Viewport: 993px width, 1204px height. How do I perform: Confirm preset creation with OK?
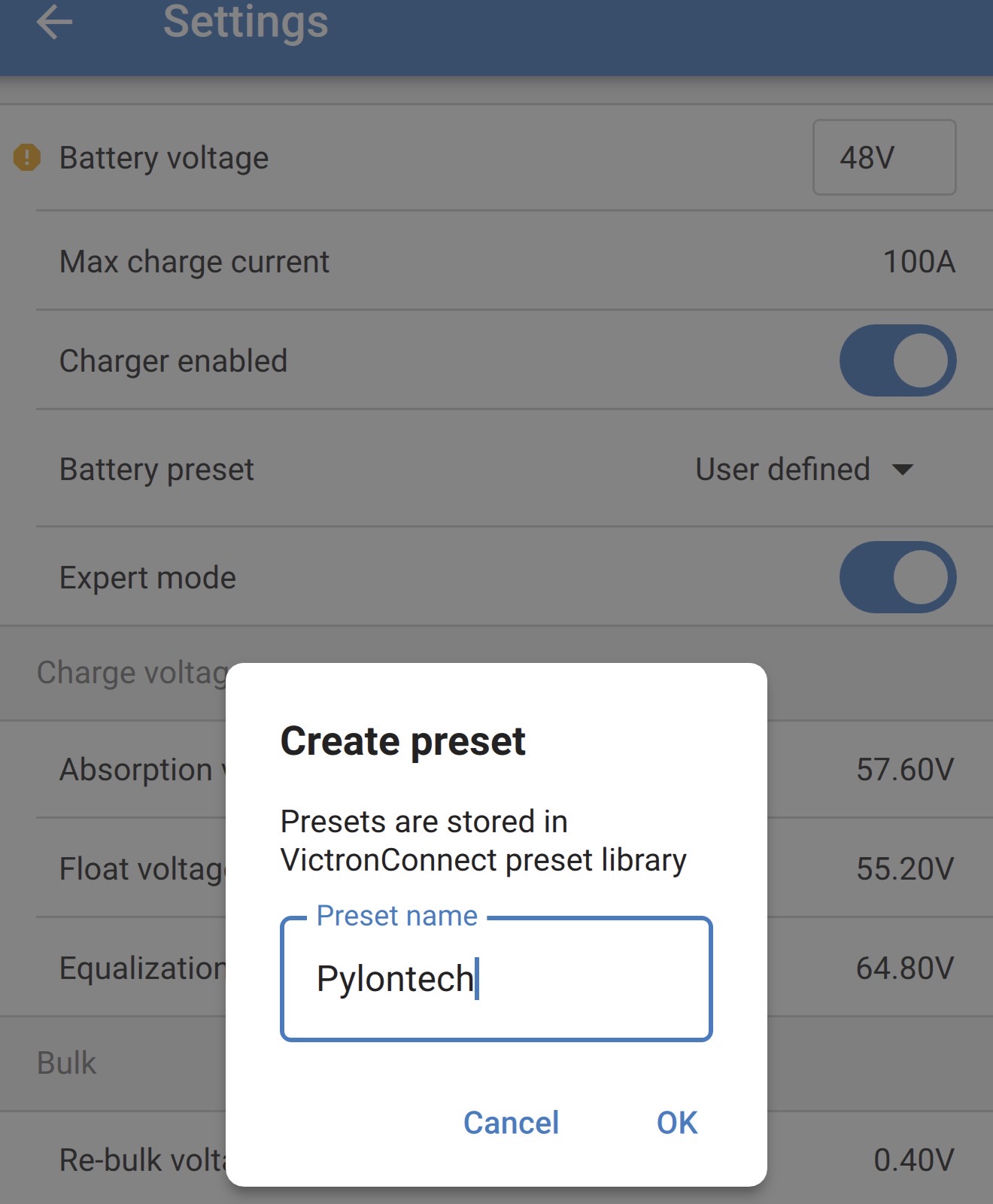[676, 1123]
